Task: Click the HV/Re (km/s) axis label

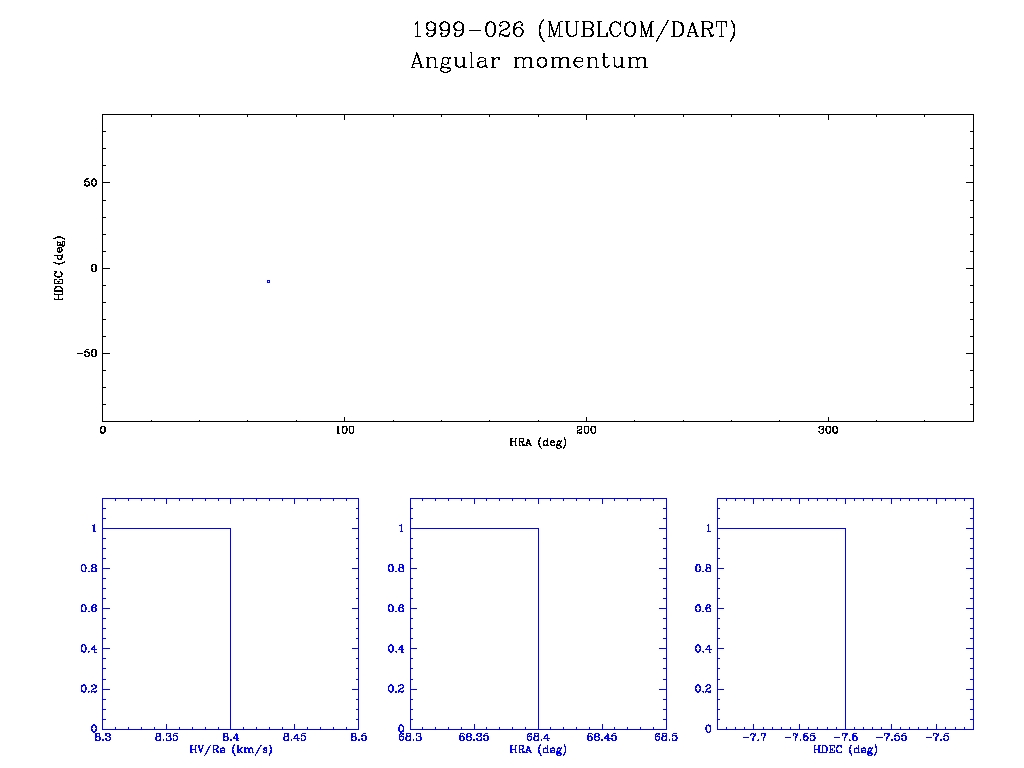Action: click(230, 749)
